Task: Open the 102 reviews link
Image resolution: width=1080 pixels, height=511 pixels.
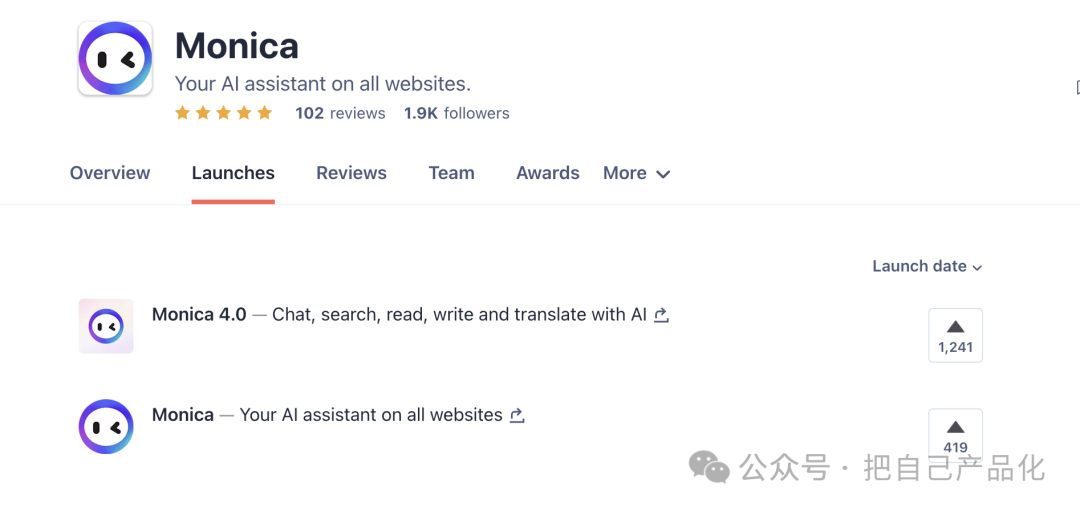Action: click(x=340, y=113)
